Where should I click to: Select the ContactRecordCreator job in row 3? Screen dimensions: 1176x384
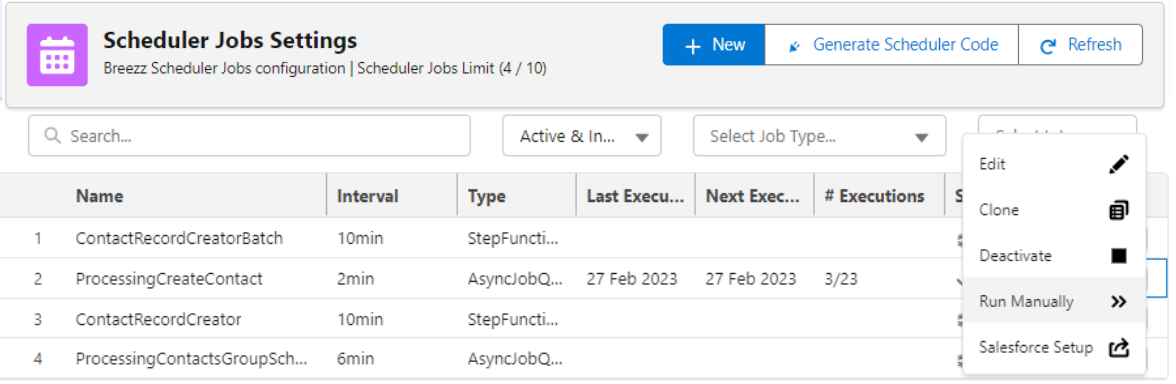pyautogui.click(x=158, y=320)
